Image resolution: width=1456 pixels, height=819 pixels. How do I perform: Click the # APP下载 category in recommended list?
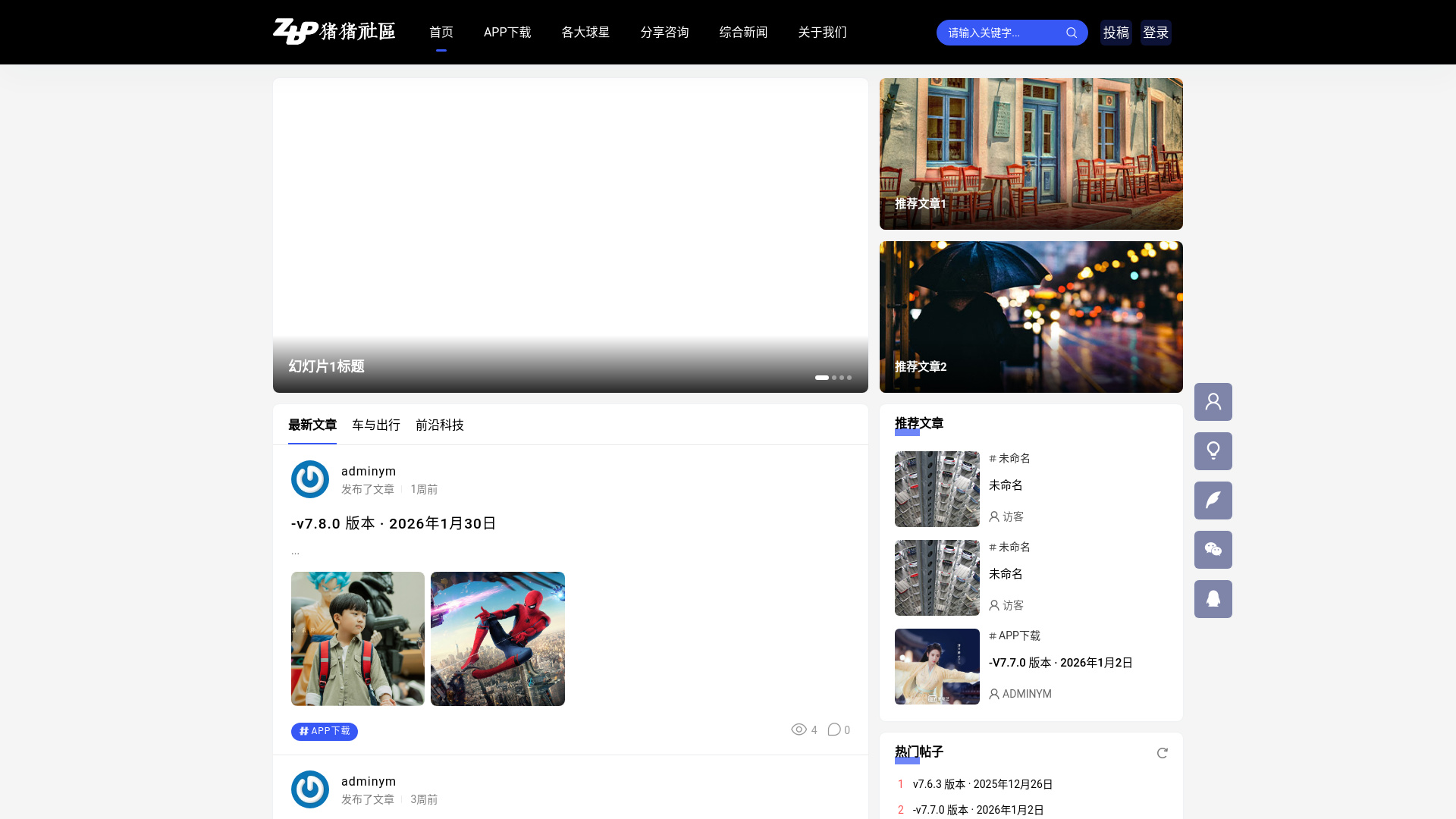click(1015, 635)
